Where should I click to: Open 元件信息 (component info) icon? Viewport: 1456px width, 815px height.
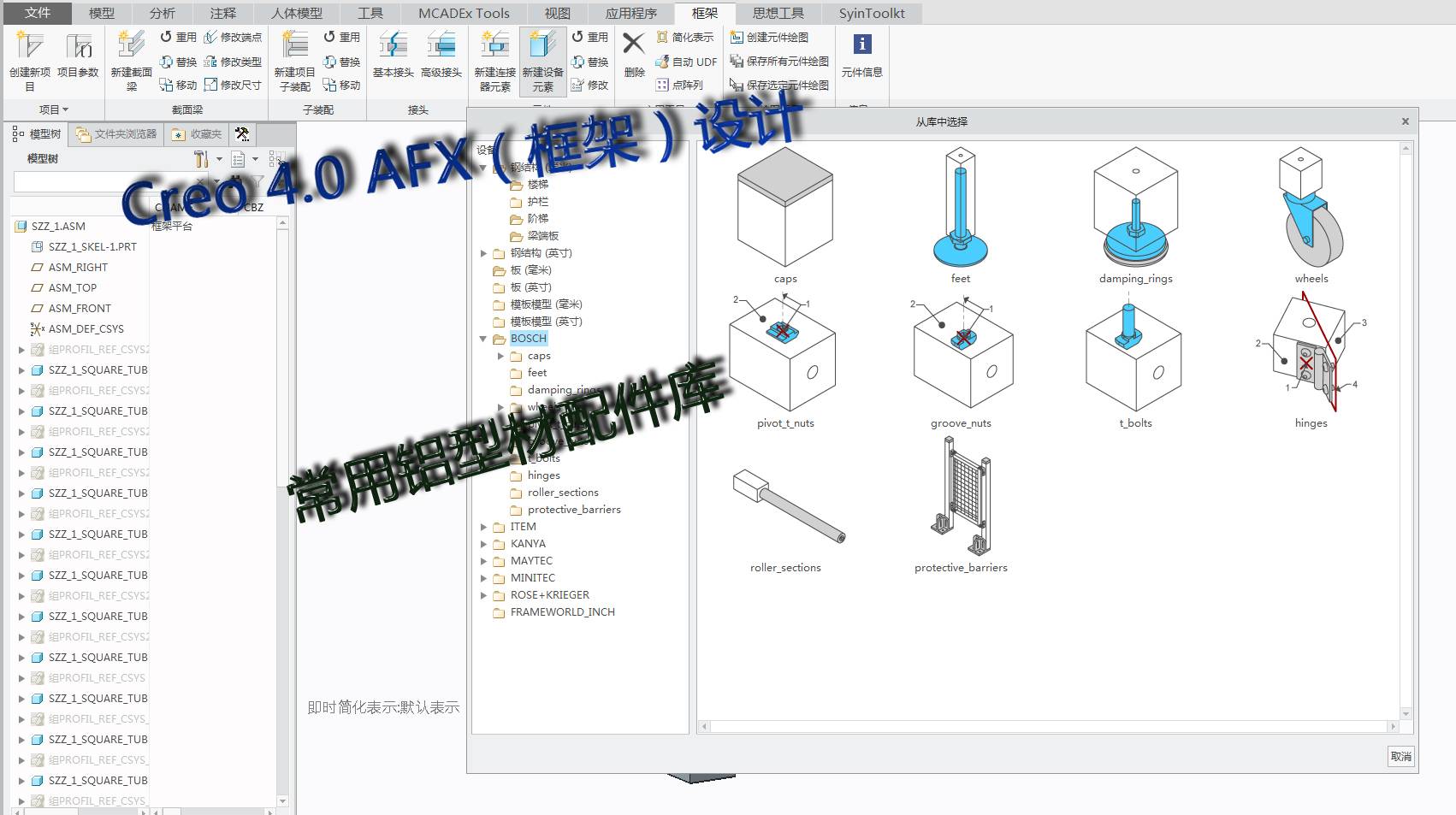coord(861,45)
